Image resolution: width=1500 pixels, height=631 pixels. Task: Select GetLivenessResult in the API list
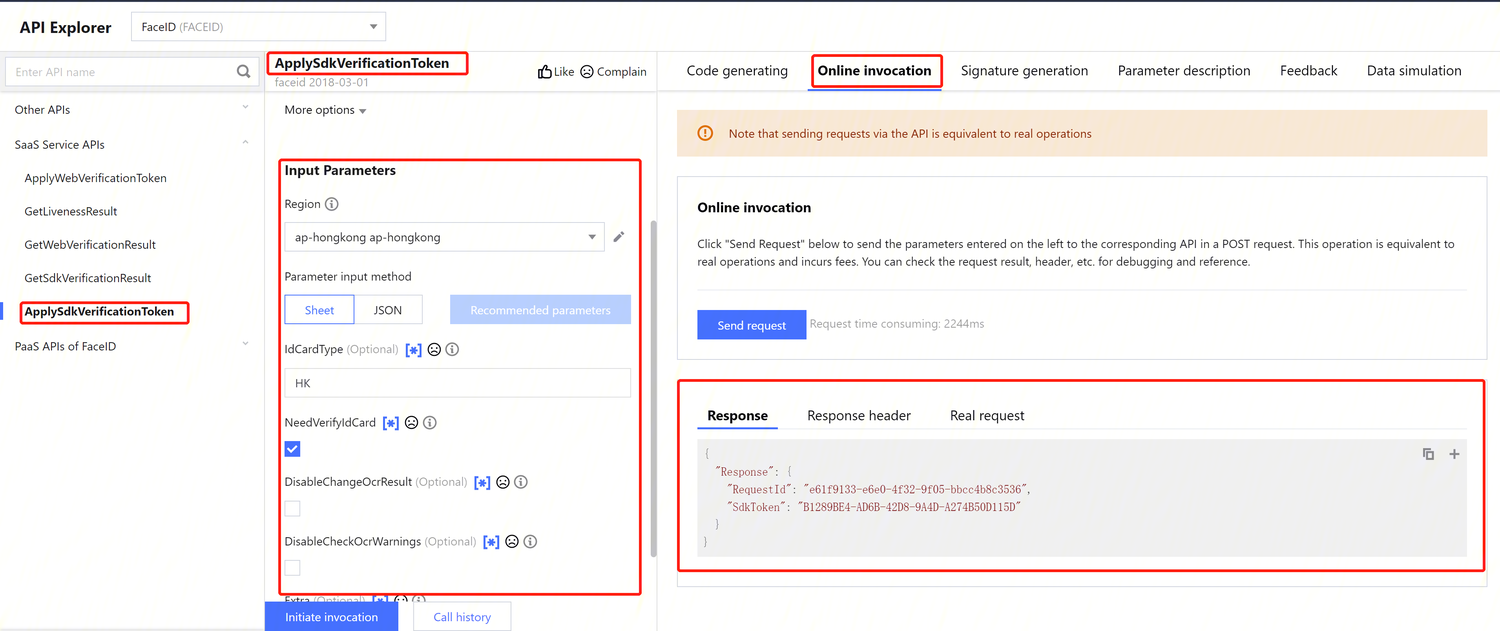(69, 211)
